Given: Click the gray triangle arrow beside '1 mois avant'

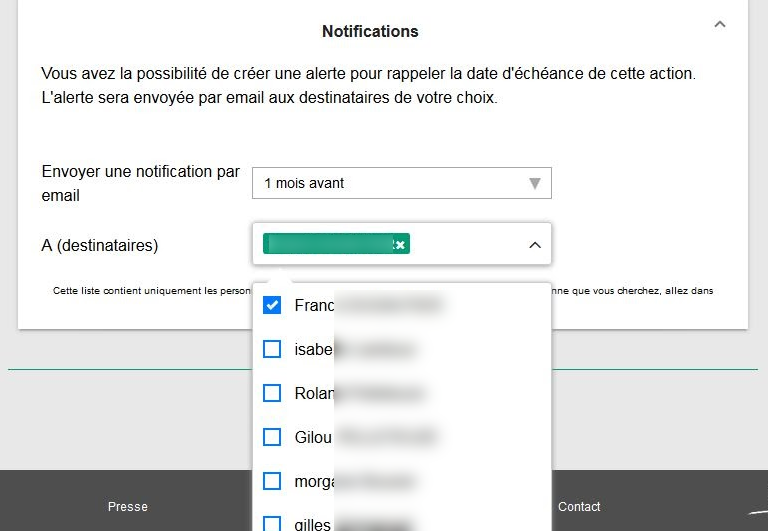Looking at the screenshot, I should [x=535, y=183].
